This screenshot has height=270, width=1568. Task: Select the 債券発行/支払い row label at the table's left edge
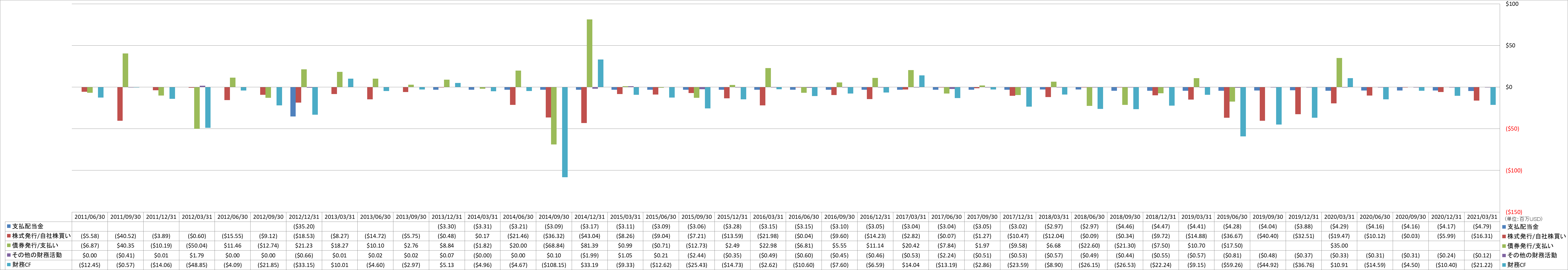35,246
